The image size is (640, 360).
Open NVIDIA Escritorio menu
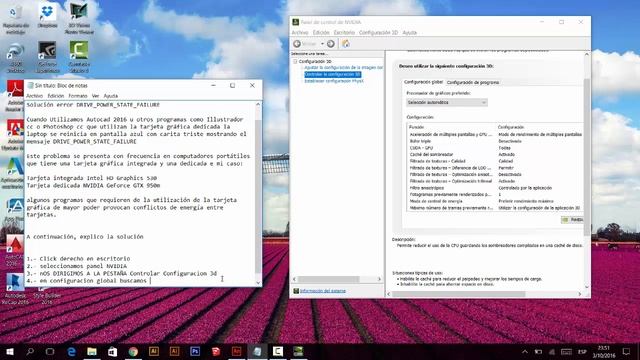click(344, 33)
